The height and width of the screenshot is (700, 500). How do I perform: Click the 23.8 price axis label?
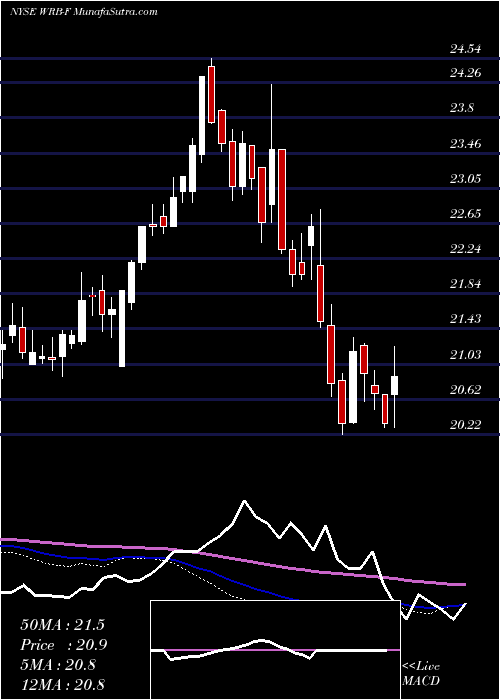tap(463, 108)
